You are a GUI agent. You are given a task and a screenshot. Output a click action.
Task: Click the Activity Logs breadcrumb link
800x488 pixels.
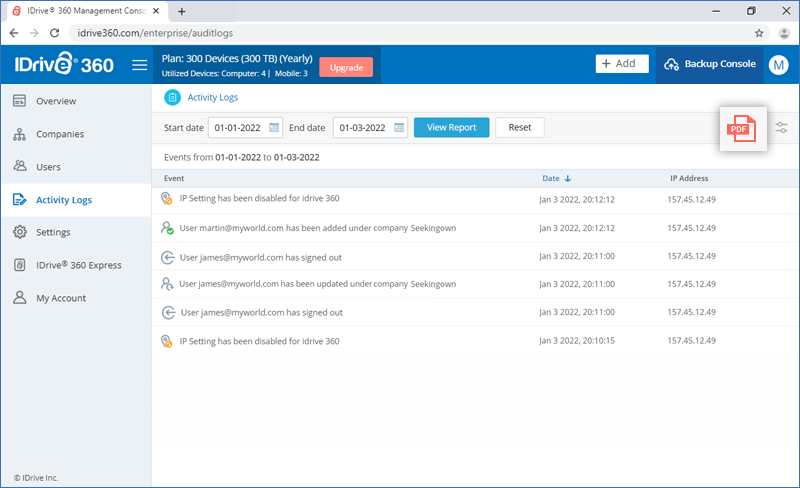212,97
